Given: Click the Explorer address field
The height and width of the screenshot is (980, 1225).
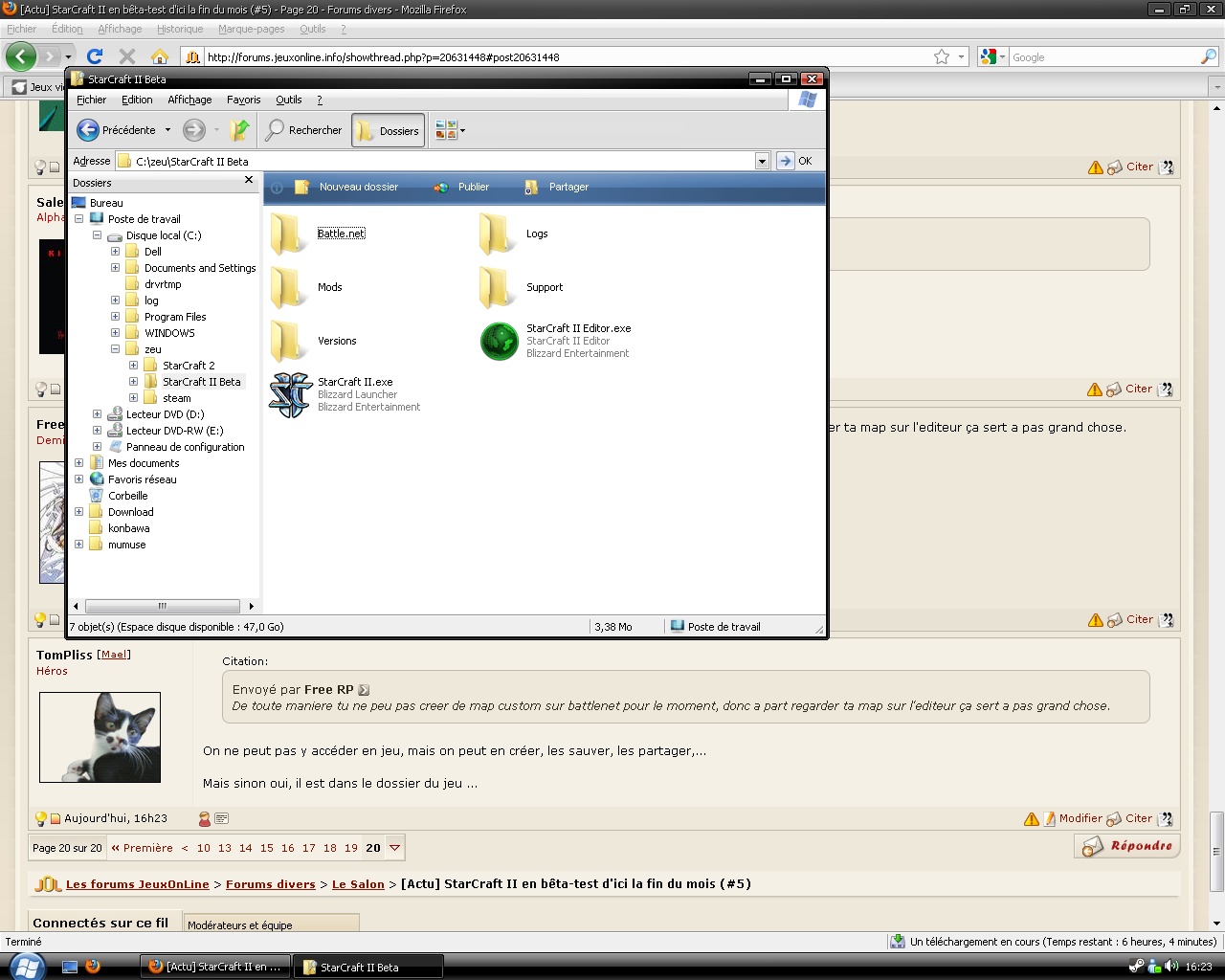Looking at the screenshot, I should pos(443,161).
